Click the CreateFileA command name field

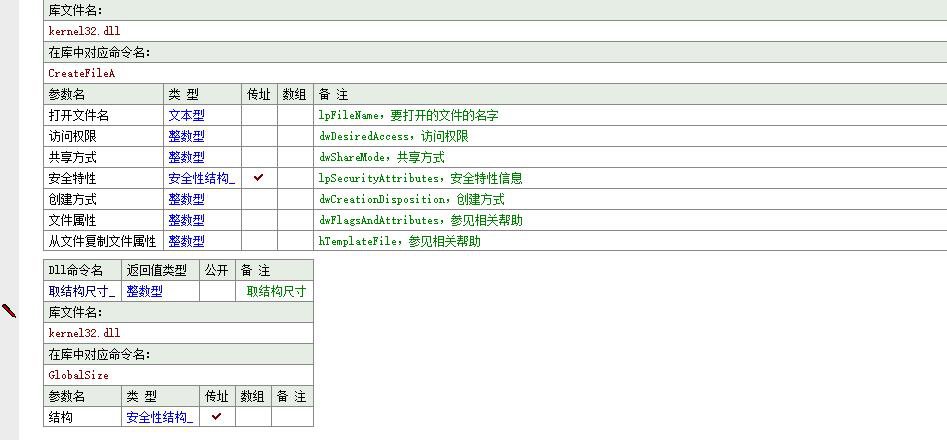tap(82, 73)
